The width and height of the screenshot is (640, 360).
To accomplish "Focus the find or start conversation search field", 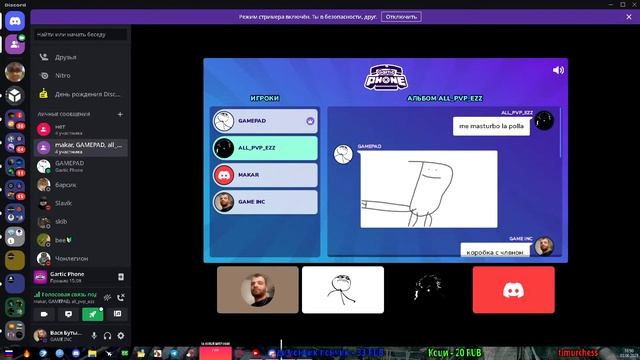I will (x=80, y=35).
